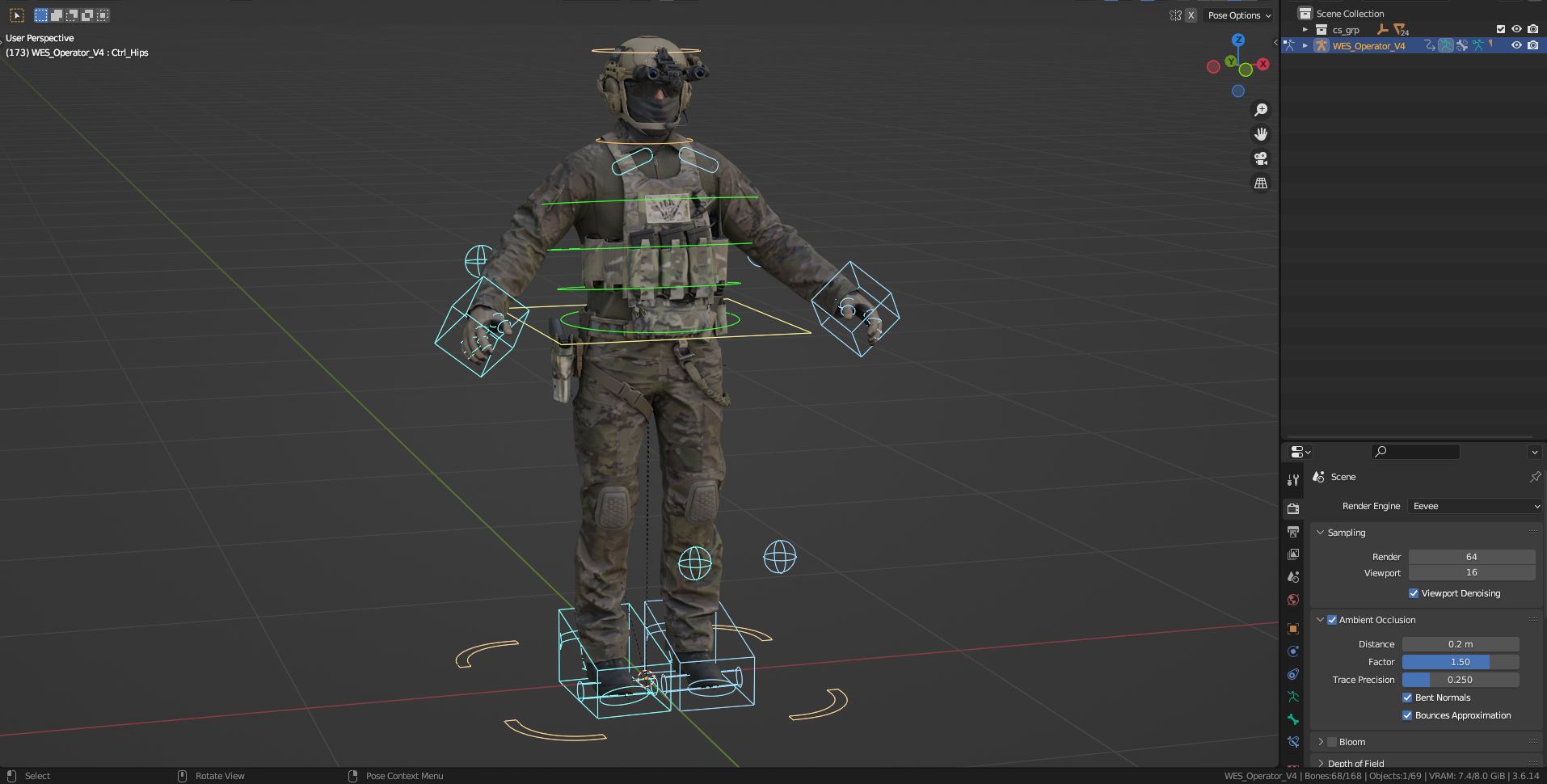Collapse the Ambient Occlusion panel

tap(1321, 620)
